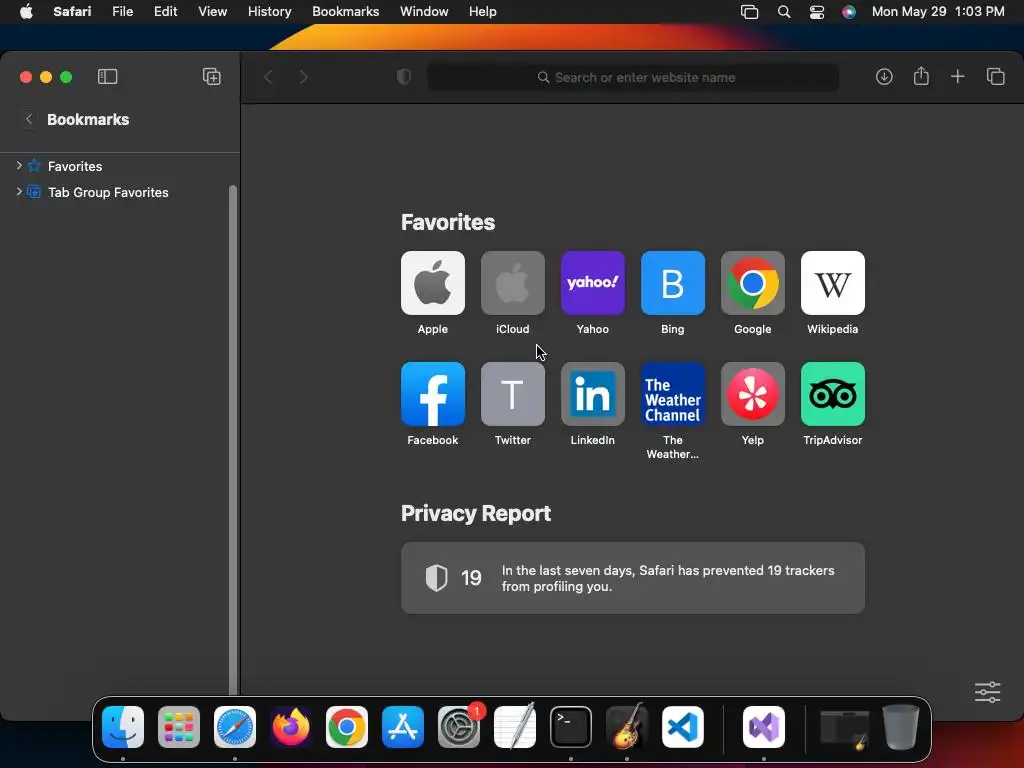Screen dimensions: 1024x768
Task: Launch Google Chrome from the Dock
Action: click(x=347, y=727)
